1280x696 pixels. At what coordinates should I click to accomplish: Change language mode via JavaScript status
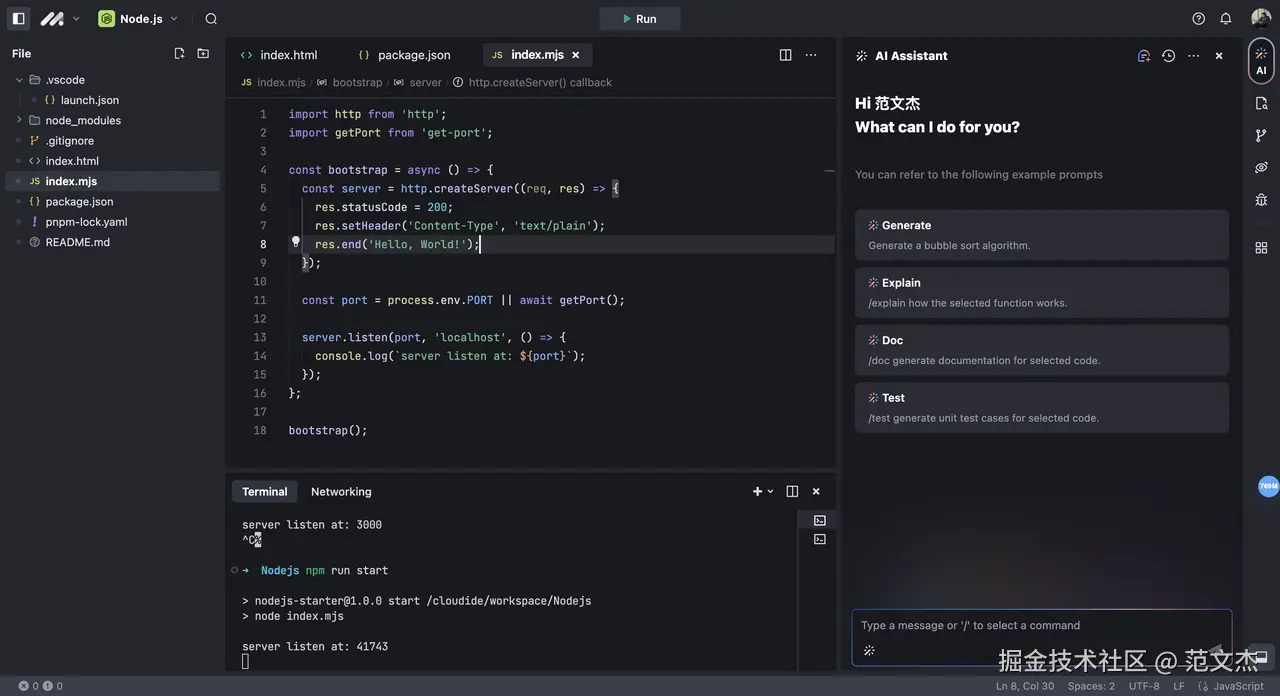(x=1231, y=686)
